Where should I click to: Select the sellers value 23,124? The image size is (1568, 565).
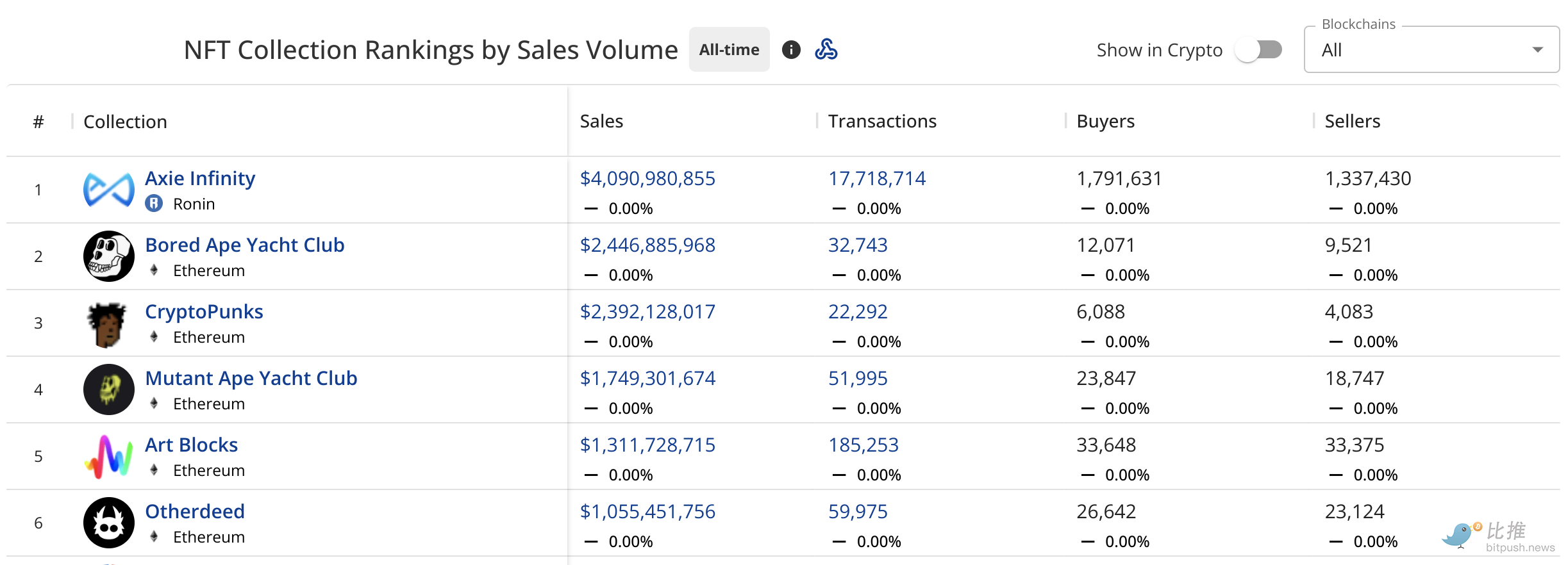tap(1355, 511)
